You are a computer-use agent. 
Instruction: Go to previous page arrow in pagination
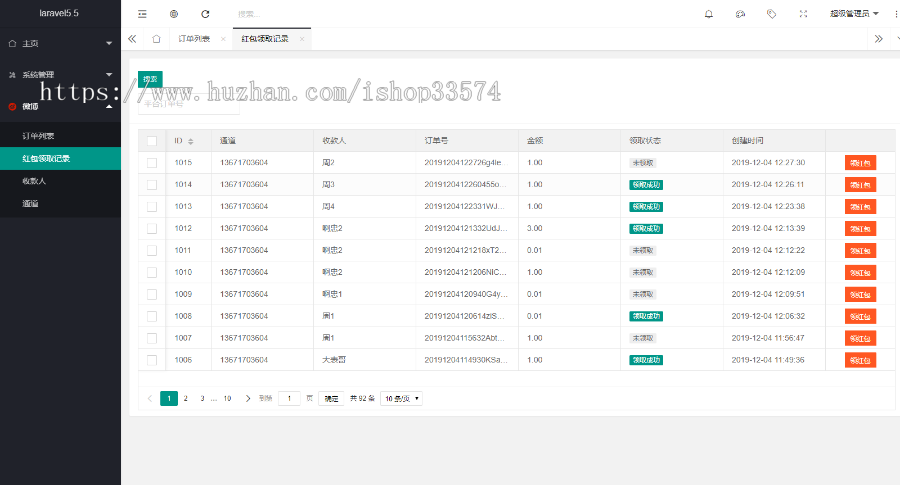pos(150,398)
